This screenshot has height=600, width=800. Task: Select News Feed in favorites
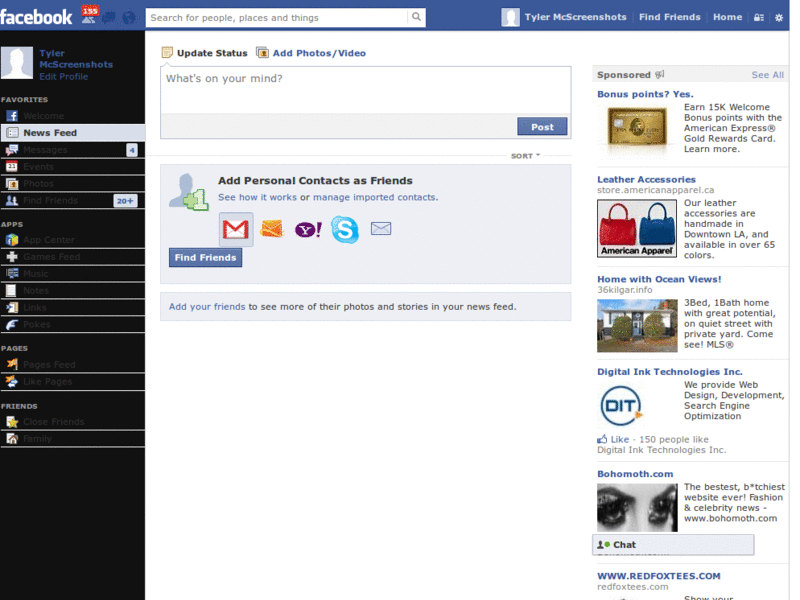[x=72, y=133]
